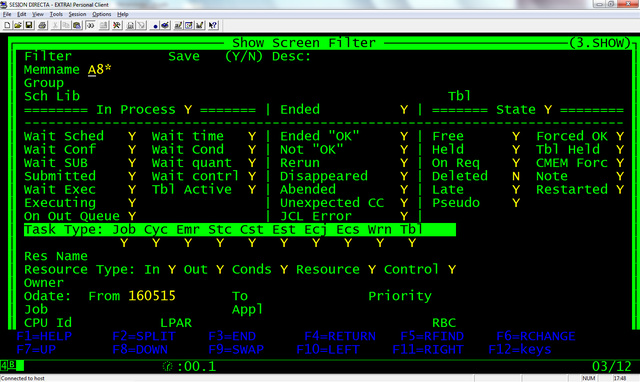
Task: Click the Y value under Tbl task type
Action: click(x=412, y=243)
